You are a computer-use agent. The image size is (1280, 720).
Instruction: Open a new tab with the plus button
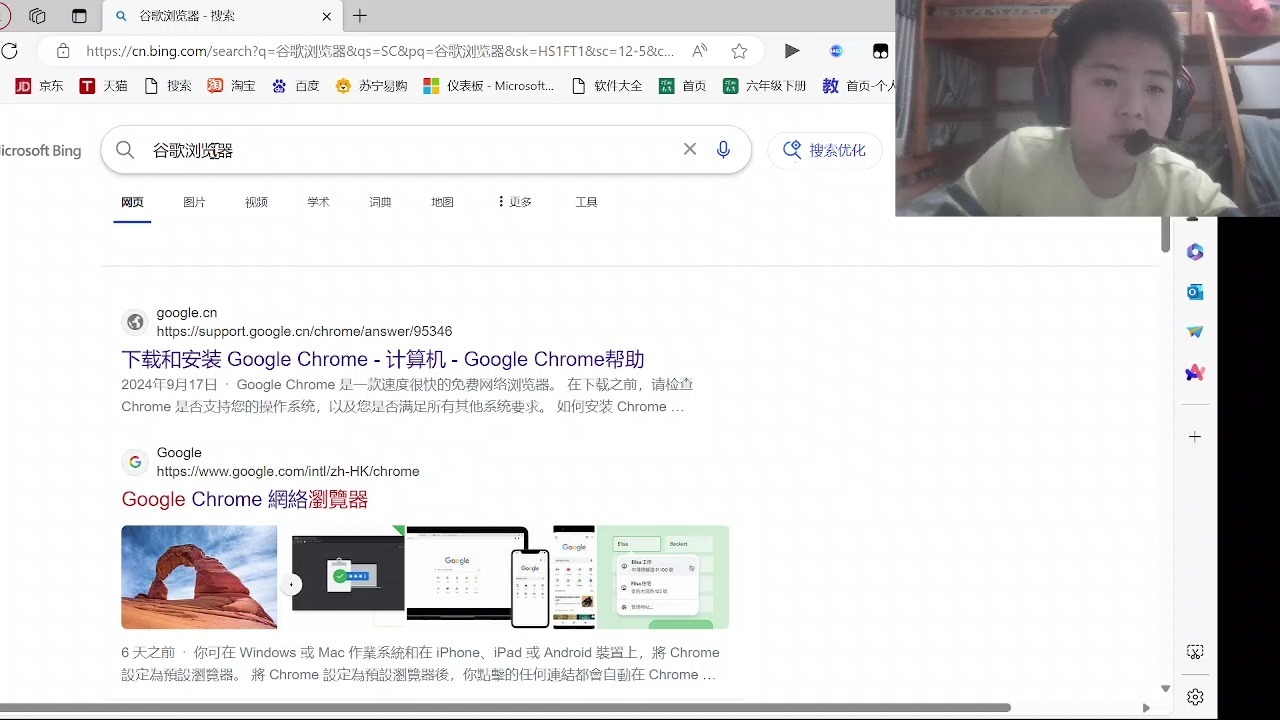pyautogui.click(x=360, y=16)
